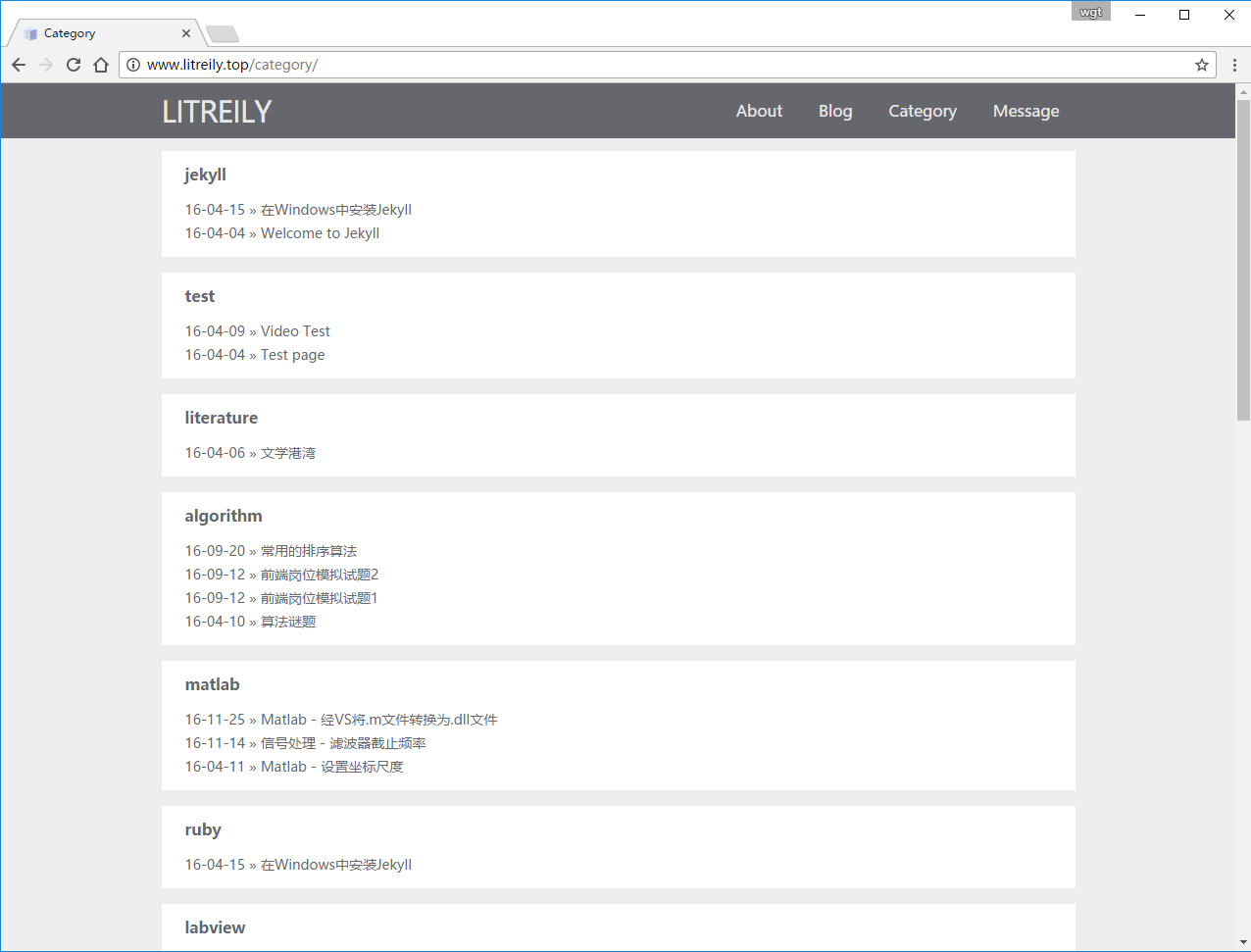Go back using the browser back arrow
The height and width of the screenshot is (952, 1251).
tap(19, 65)
